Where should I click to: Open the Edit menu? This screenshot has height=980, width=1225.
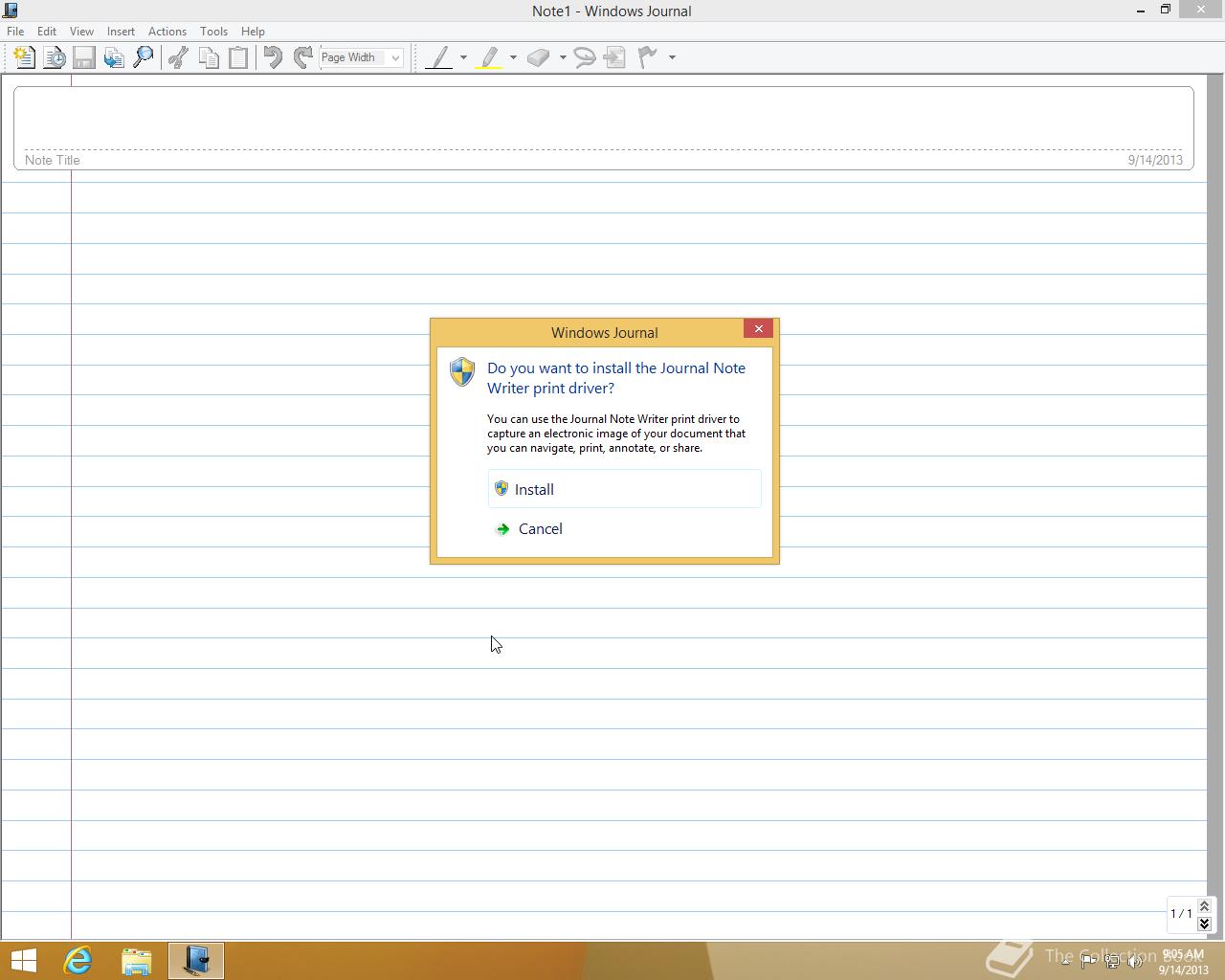click(47, 32)
